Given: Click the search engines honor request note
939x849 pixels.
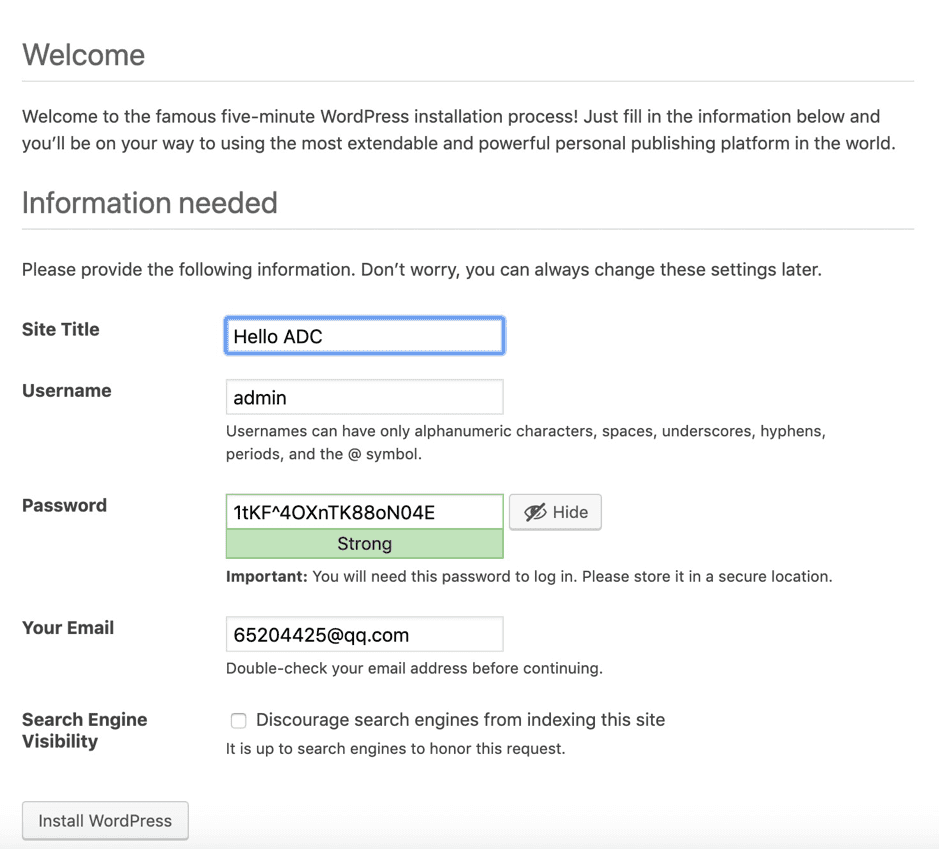Looking at the screenshot, I should point(395,748).
